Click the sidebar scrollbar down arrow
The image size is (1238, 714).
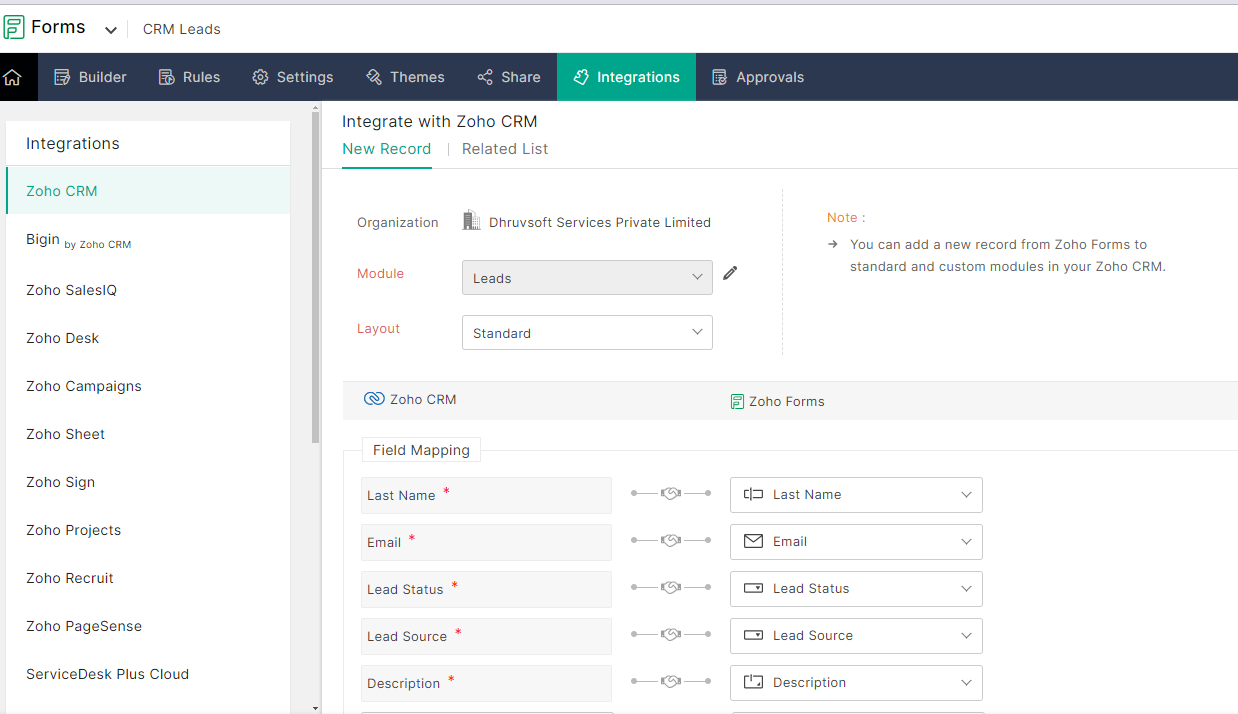coord(316,707)
